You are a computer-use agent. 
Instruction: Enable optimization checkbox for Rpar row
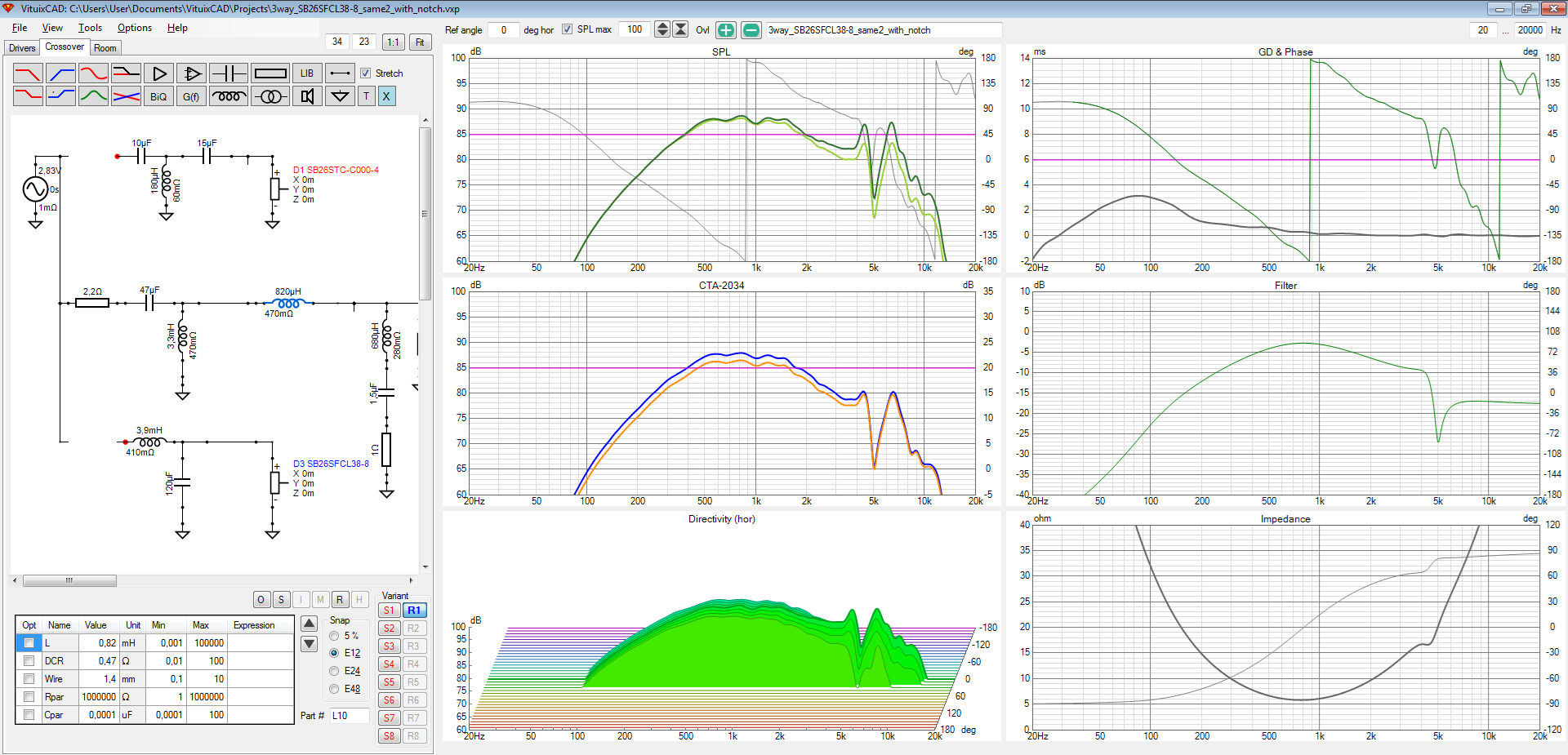[29, 697]
